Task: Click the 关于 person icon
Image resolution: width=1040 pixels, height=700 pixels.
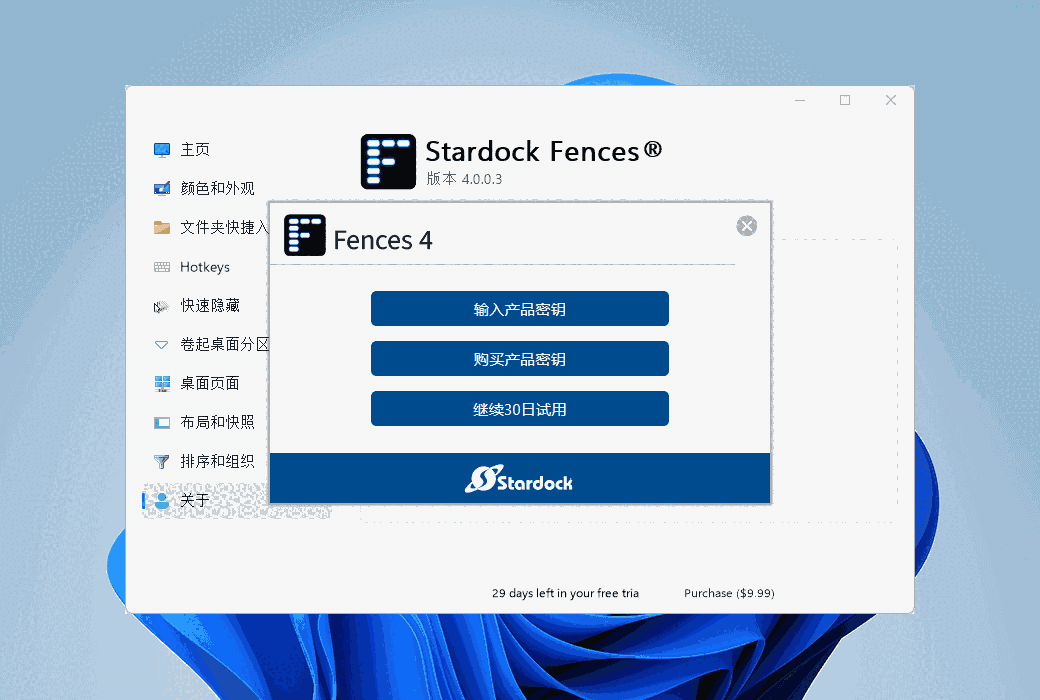Action: (x=162, y=500)
